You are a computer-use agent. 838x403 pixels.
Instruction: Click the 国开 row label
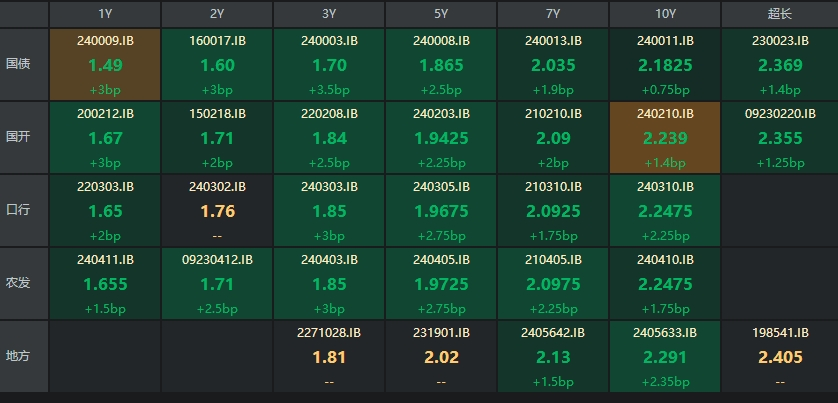(24, 137)
